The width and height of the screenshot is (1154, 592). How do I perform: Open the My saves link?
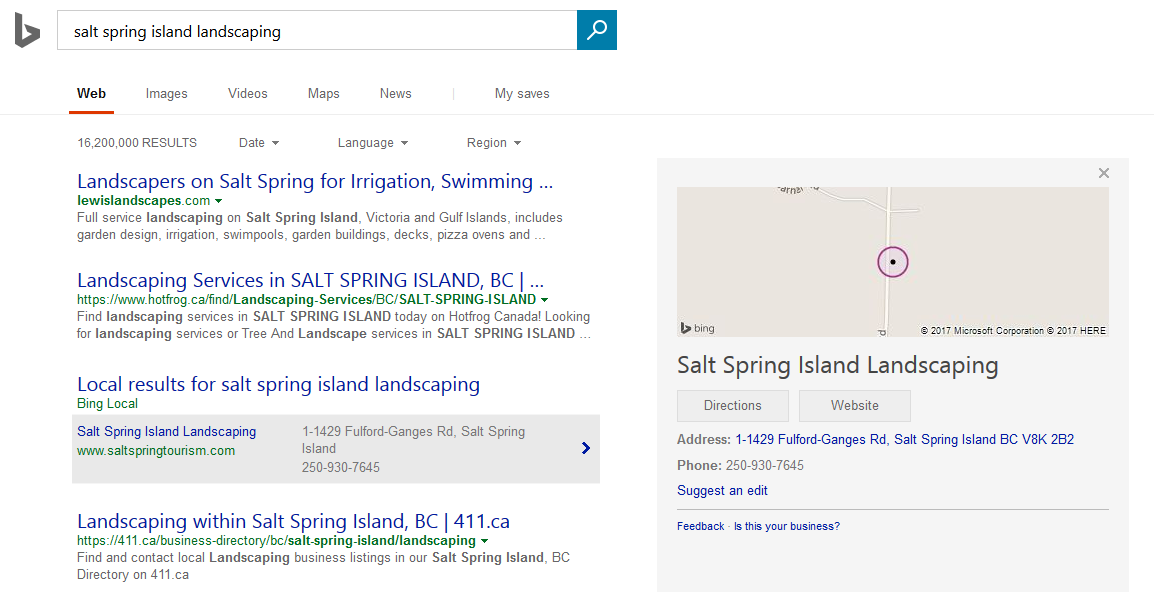click(x=522, y=93)
